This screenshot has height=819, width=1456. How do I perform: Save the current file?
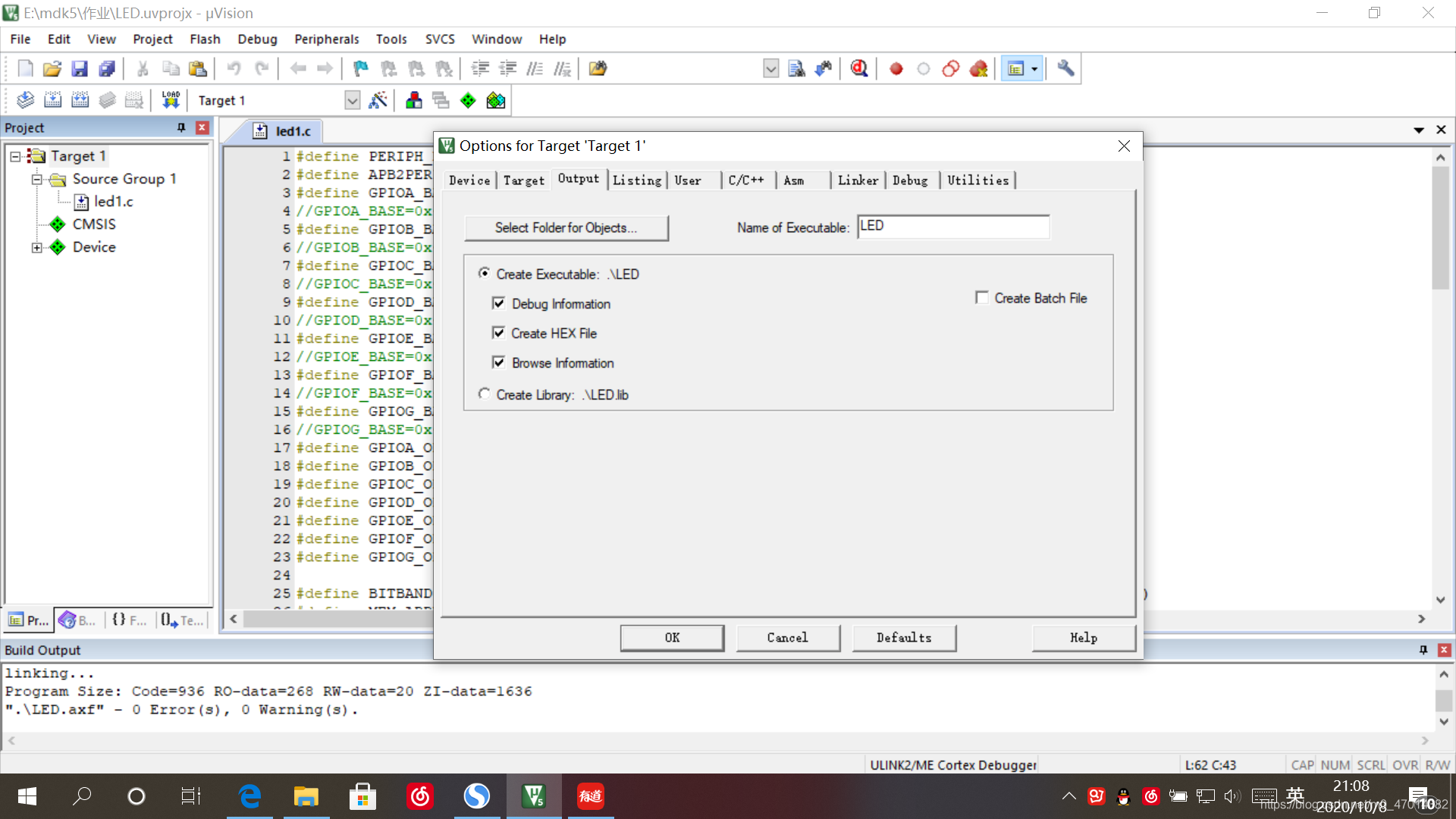(x=80, y=69)
